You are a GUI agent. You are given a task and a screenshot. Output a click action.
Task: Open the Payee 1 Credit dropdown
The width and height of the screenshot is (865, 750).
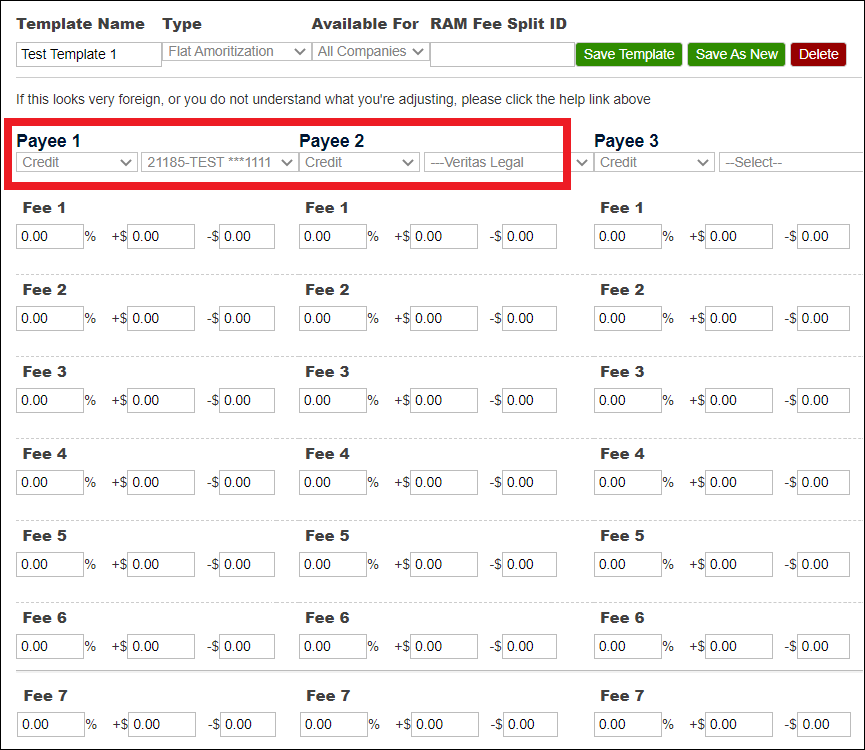75,162
